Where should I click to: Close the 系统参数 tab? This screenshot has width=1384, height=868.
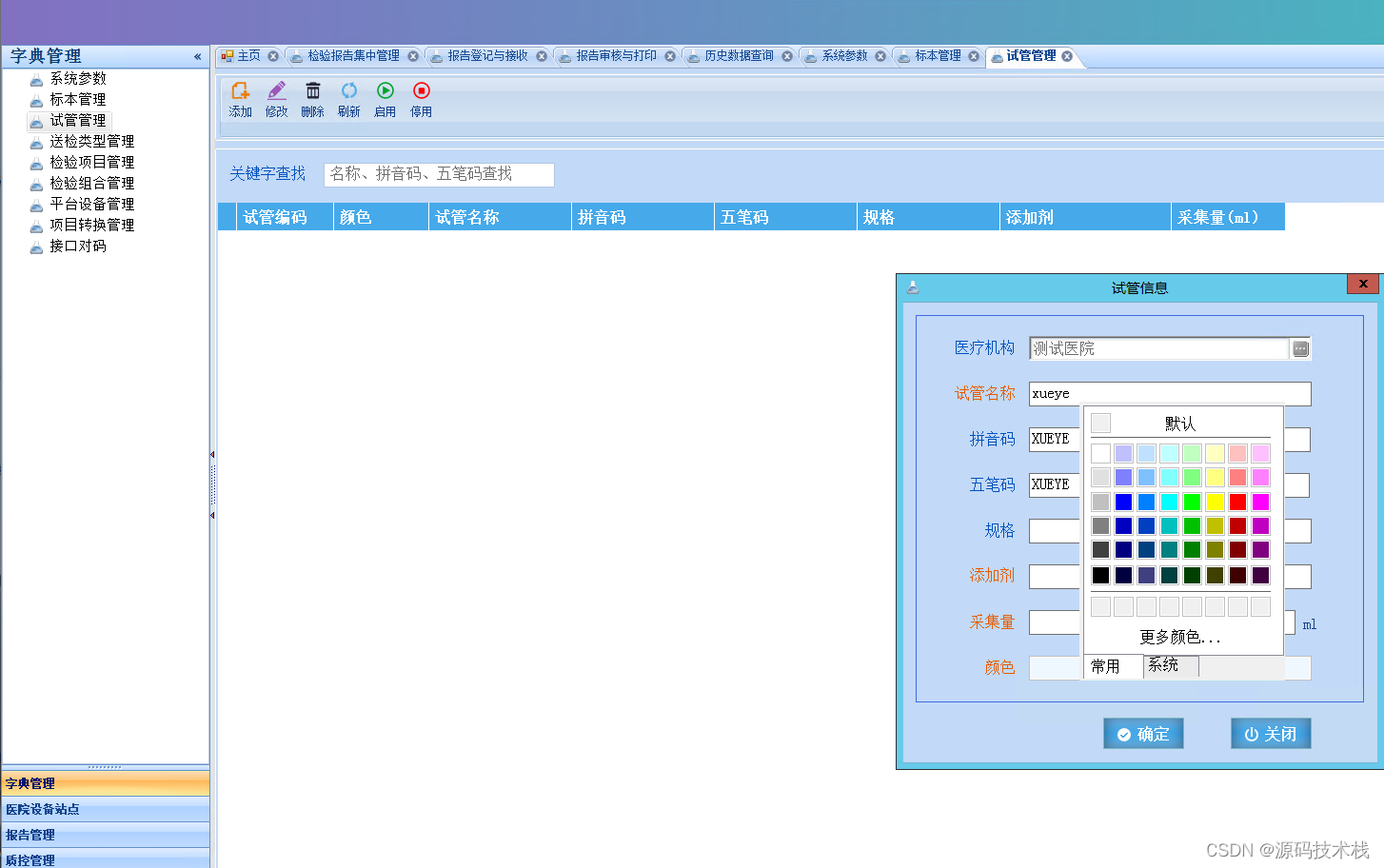coord(880,56)
